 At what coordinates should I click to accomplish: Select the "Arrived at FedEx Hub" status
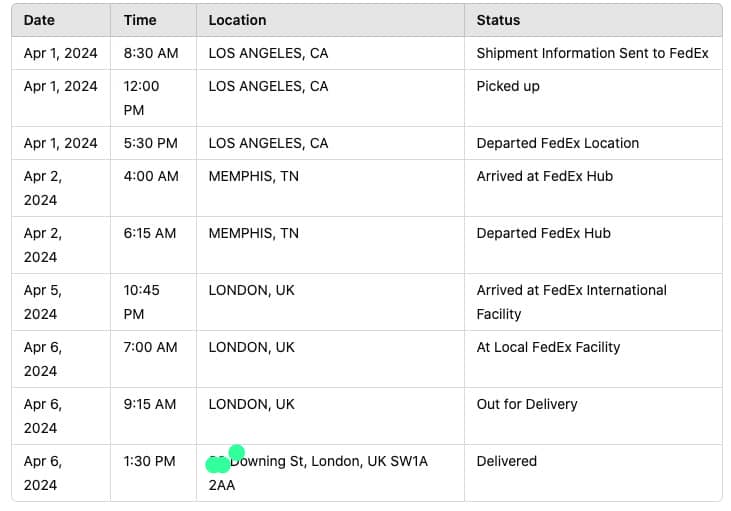point(544,176)
